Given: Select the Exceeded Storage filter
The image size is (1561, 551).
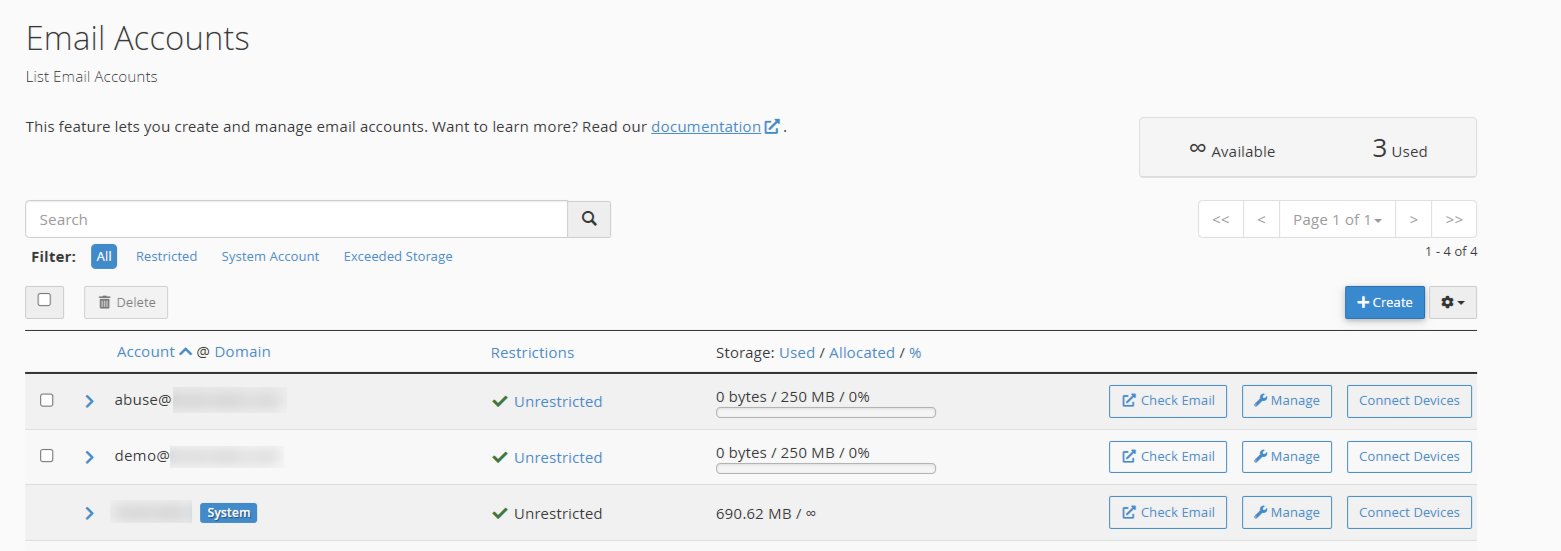Looking at the screenshot, I should 398,257.
